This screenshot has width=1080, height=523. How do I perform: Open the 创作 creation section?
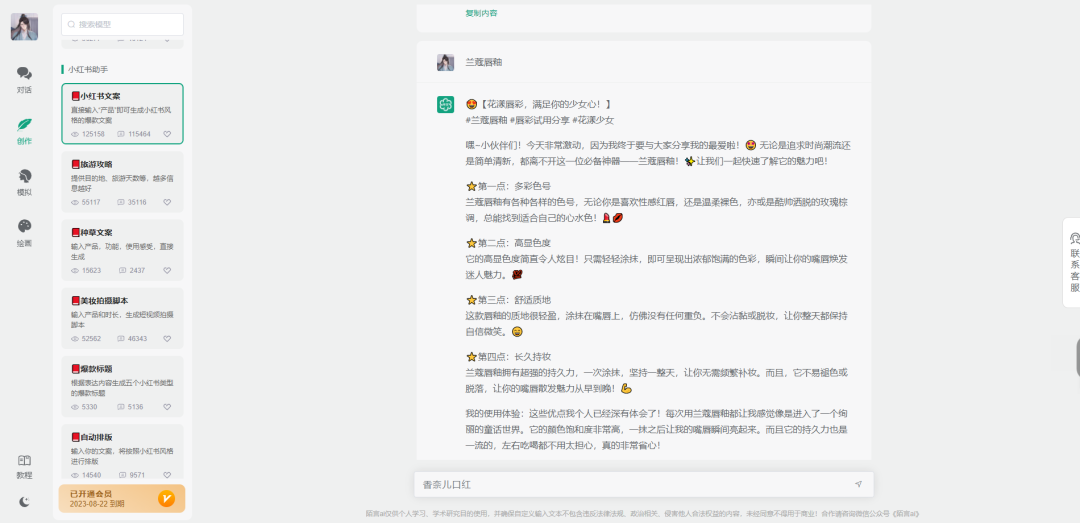click(24, 131)
